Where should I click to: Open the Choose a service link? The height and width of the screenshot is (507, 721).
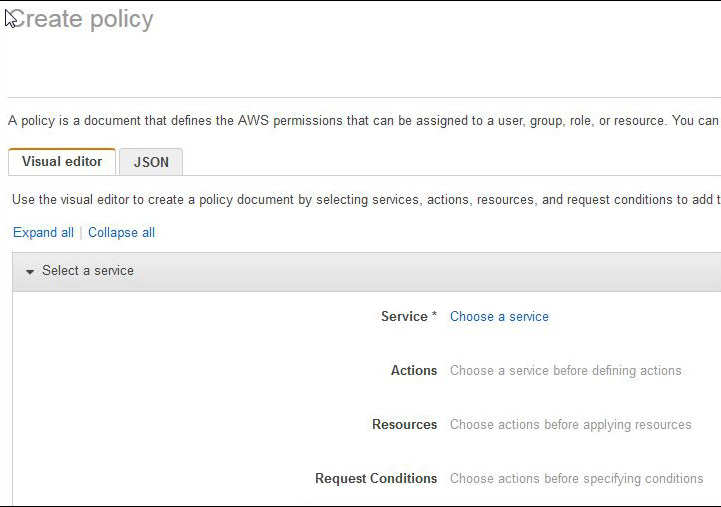click(x=499, y=317)
